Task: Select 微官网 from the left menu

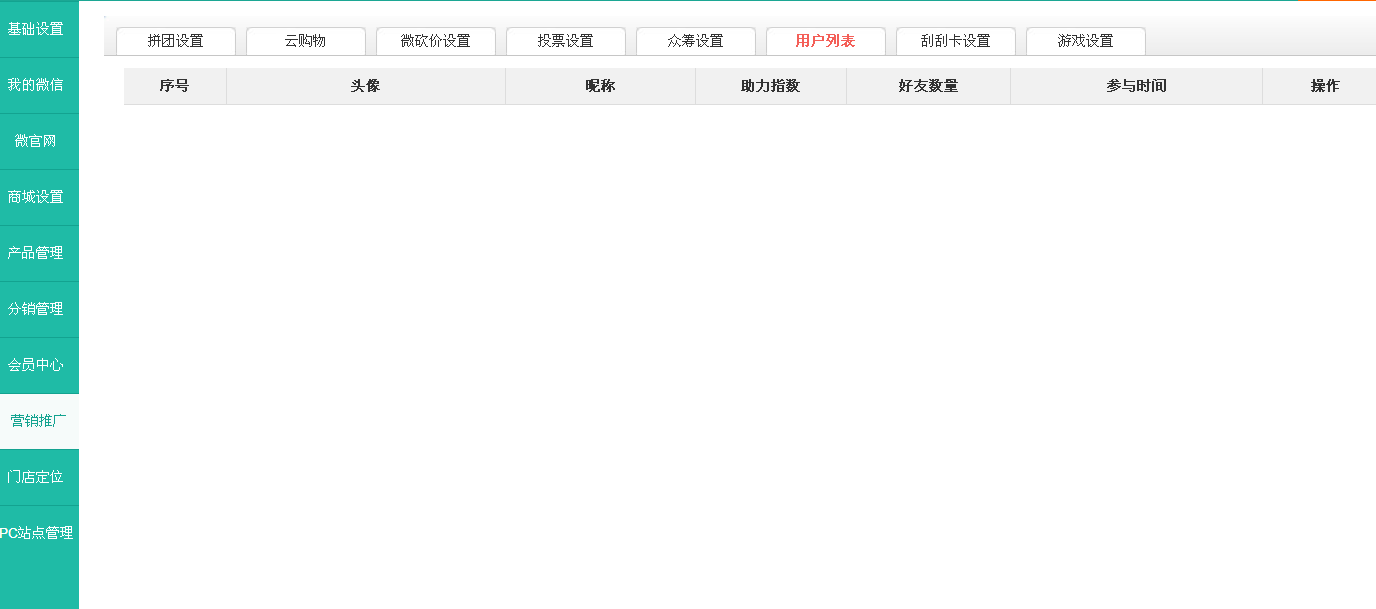Action: tap(36, 141)
